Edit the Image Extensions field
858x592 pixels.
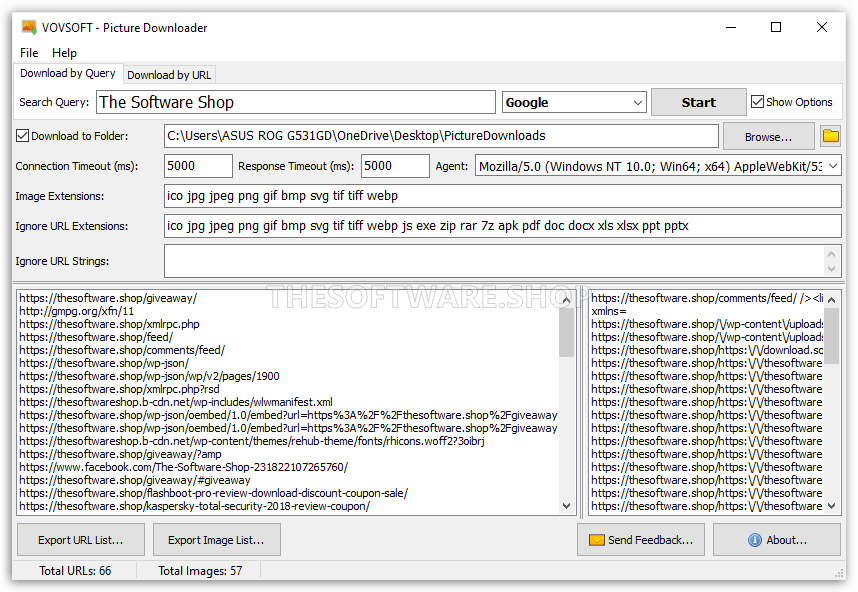tap(502, 196)
